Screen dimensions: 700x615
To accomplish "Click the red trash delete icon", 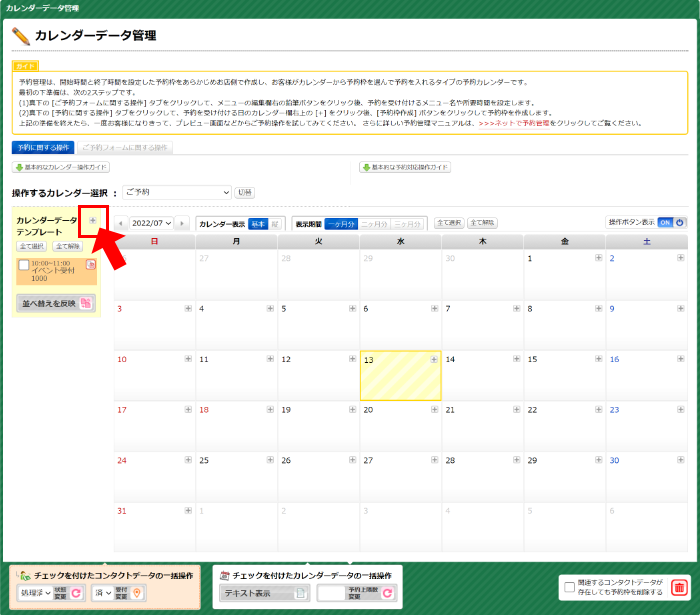I will (x=679, y=588).
